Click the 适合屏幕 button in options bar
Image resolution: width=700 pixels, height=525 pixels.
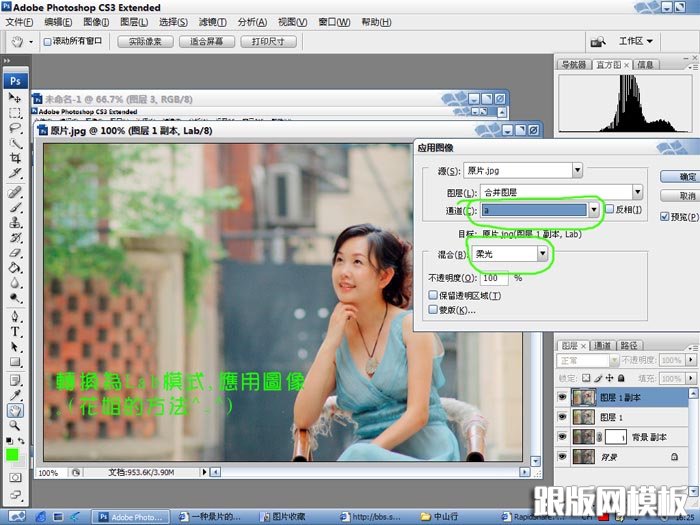click(x=206, y=42)
